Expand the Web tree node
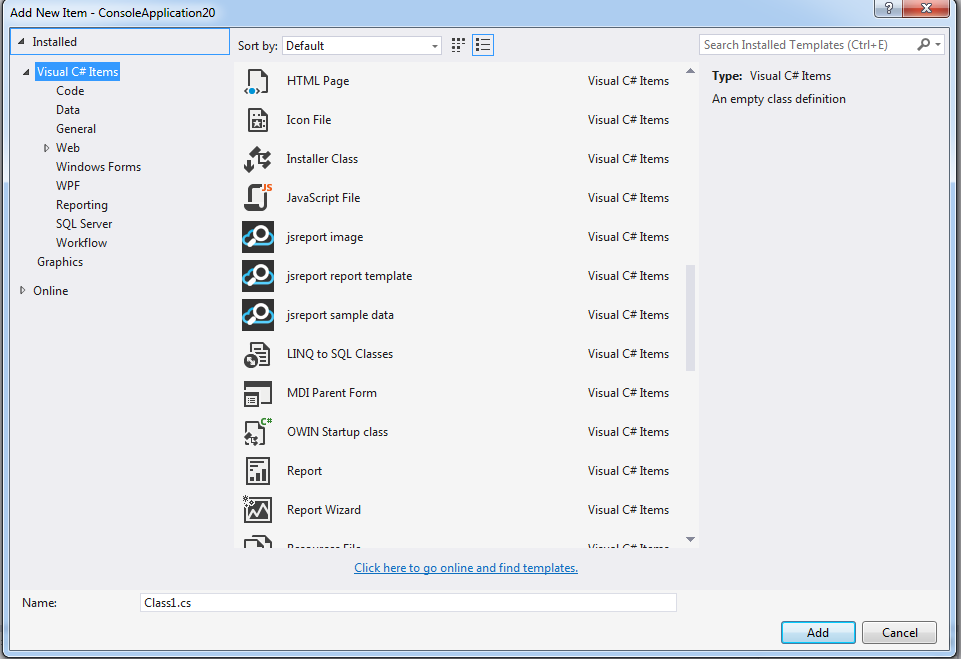 coord(47,148)
